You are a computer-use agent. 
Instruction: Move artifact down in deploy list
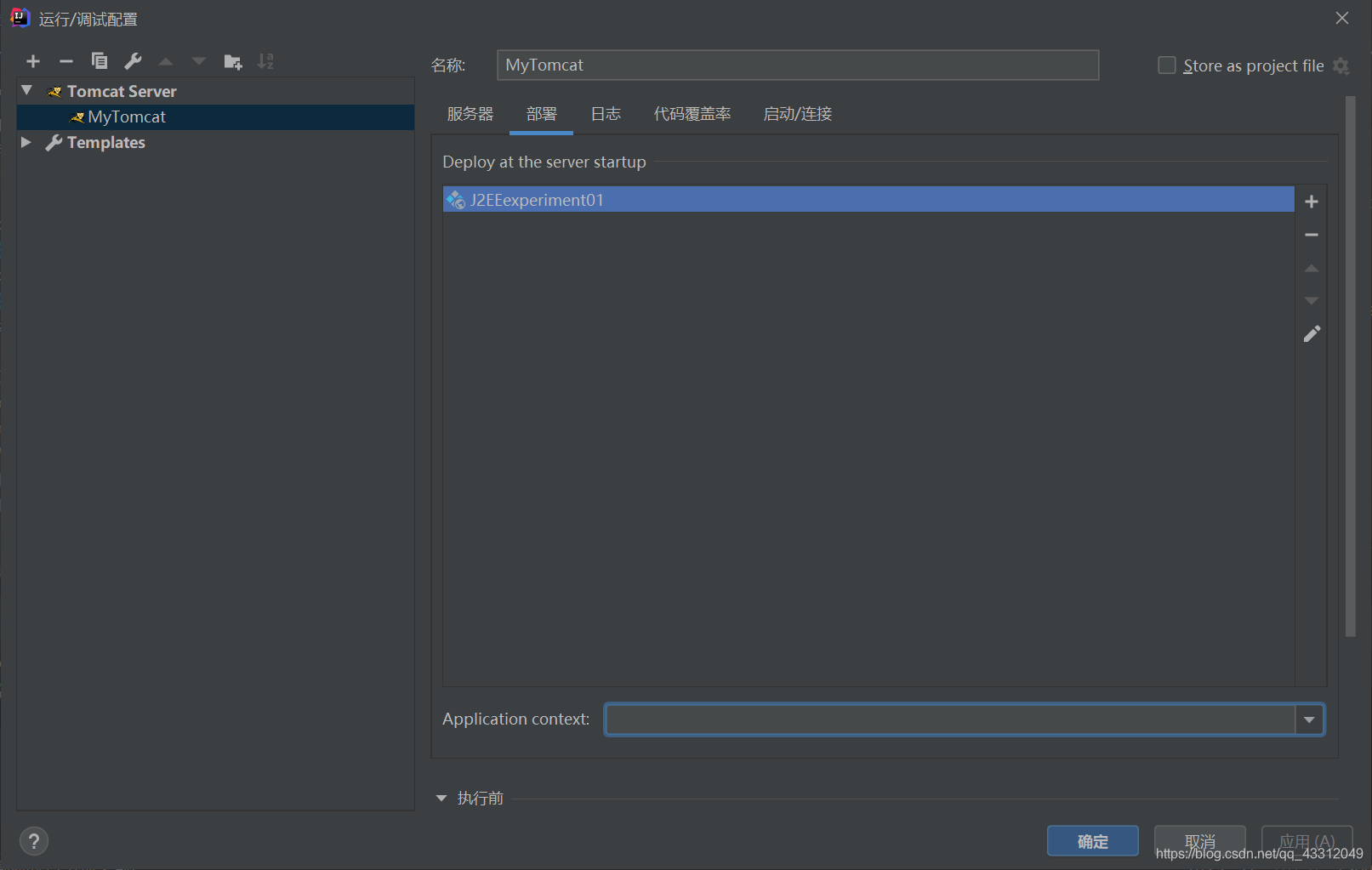[1312, 301]
